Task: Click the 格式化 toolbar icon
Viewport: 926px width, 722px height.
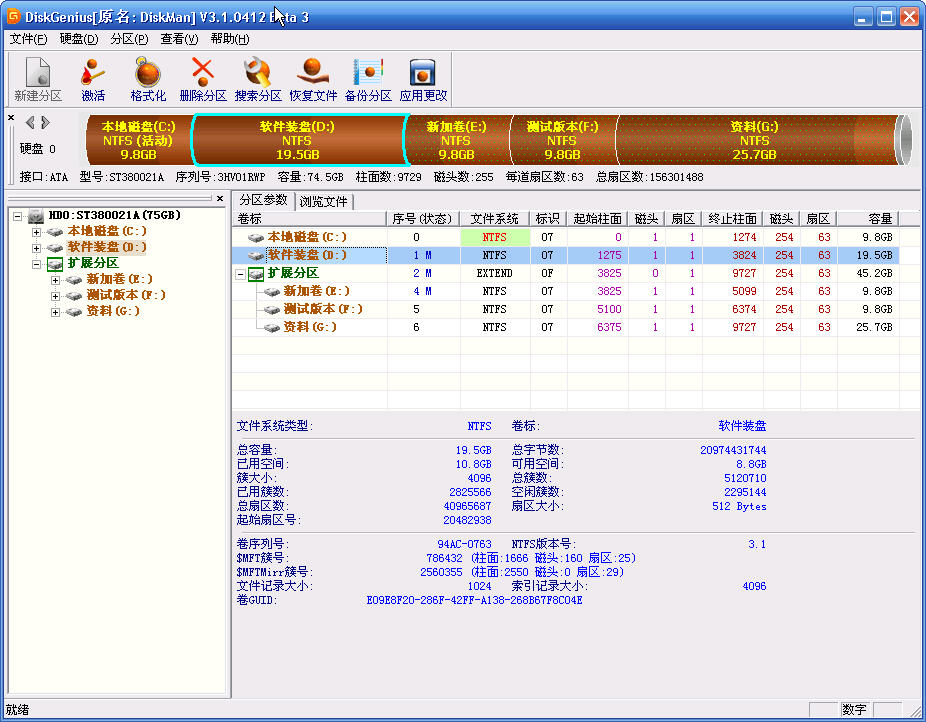Action: point(148,73)
